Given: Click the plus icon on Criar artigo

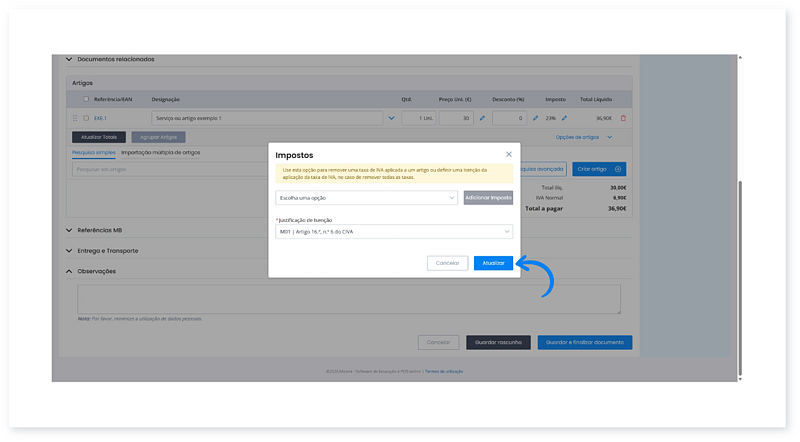Looking at the screenshot, I should tap(618, 169).
